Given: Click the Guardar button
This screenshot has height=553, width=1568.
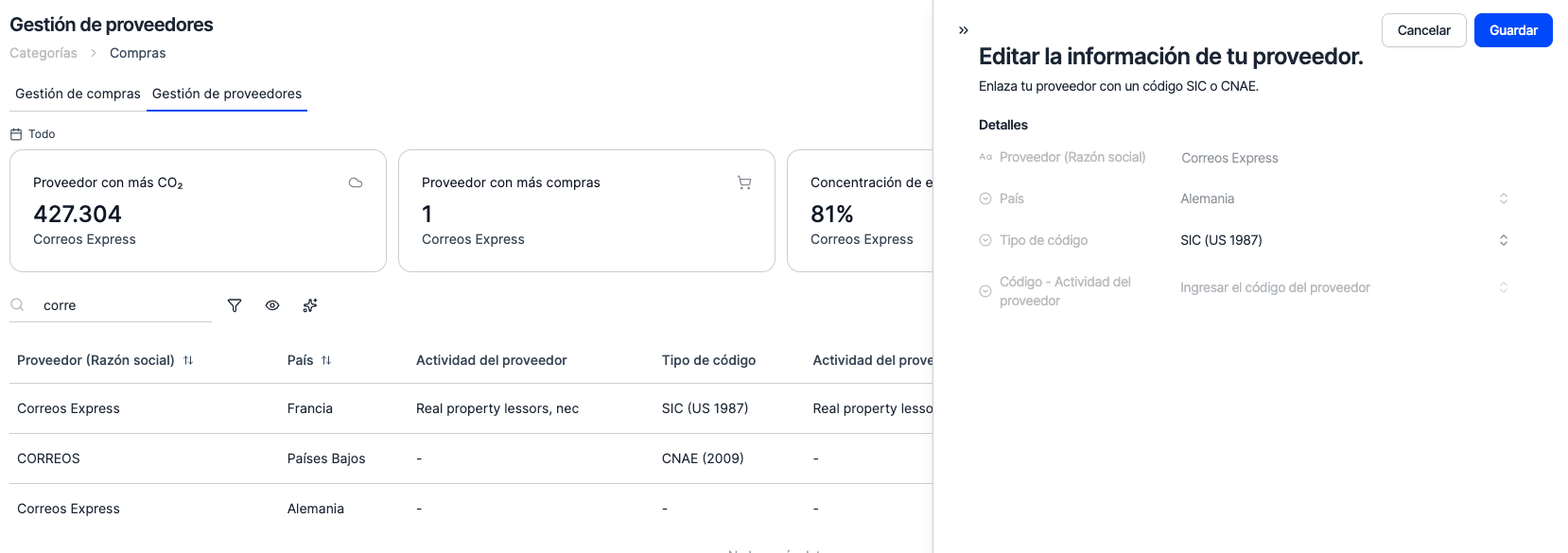Looking at the screenshot, I should tap(1513, 30).
